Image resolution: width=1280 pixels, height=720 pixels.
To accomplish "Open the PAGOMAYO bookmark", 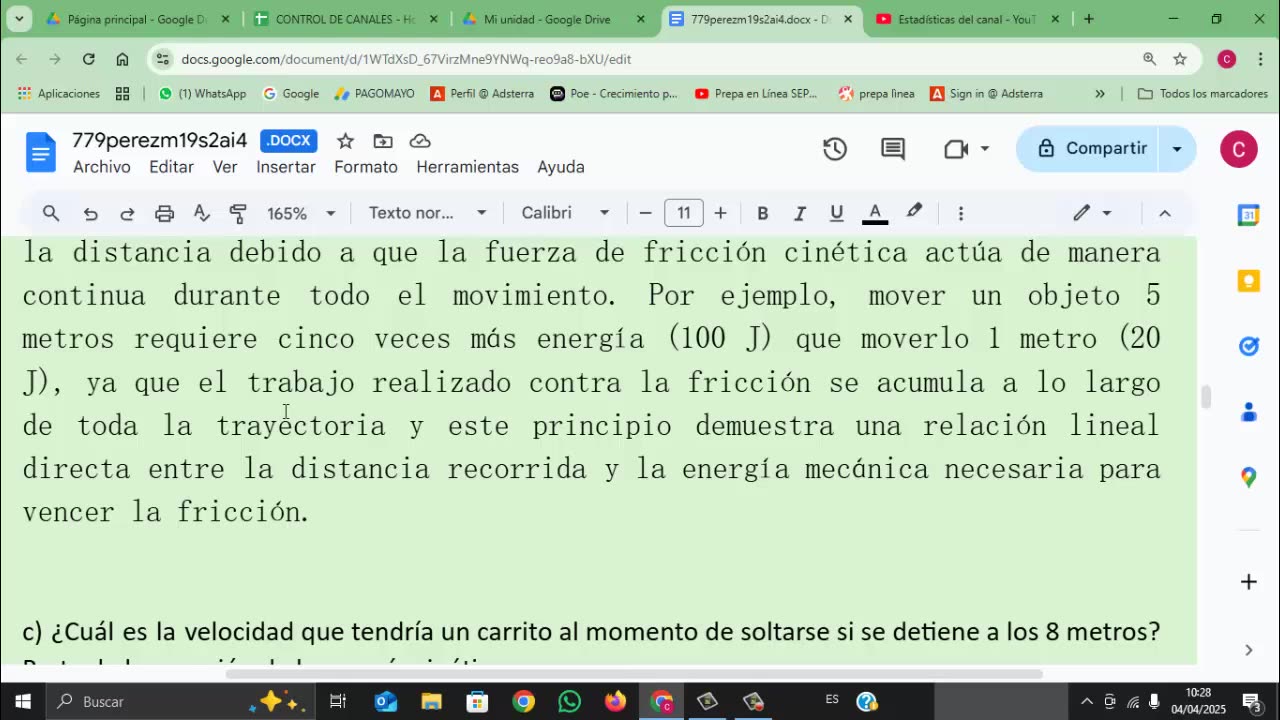I will tap(375, 94).
